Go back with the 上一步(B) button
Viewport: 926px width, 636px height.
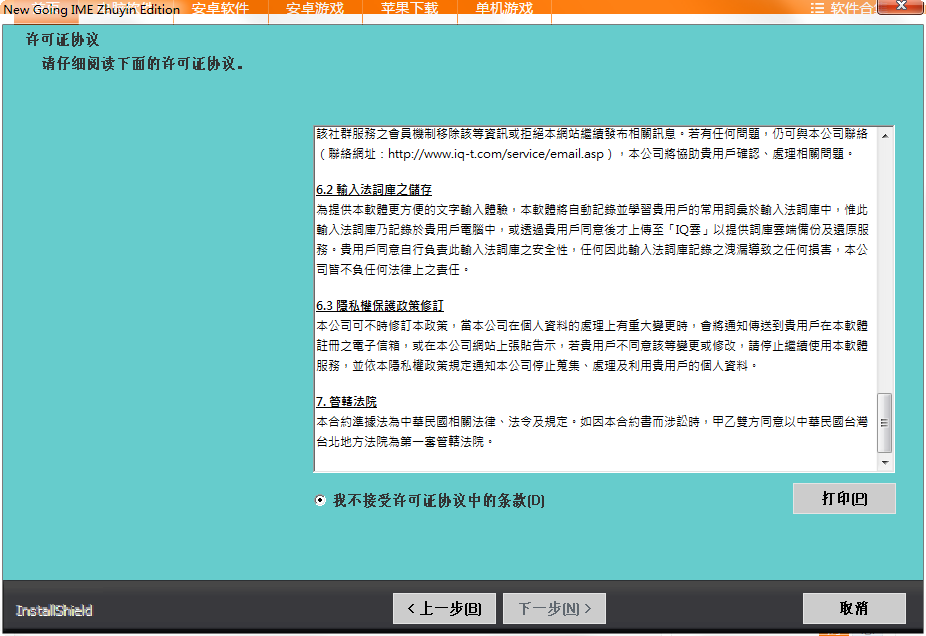(443, 608)
